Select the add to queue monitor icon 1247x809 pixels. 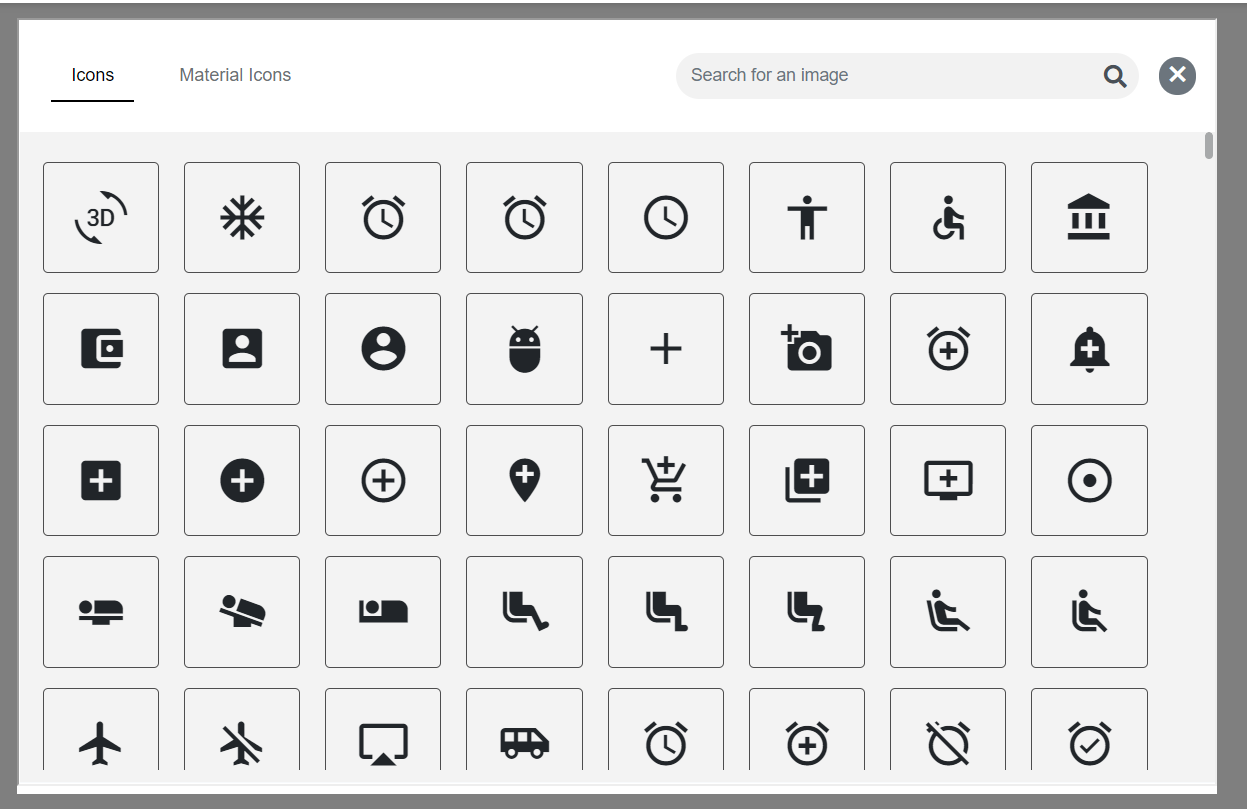pos(948,480)
